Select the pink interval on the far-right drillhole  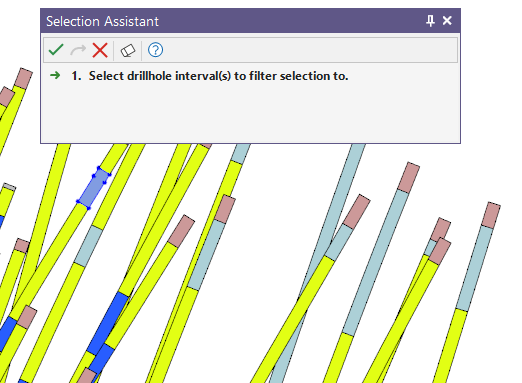[x=491, y=215]
